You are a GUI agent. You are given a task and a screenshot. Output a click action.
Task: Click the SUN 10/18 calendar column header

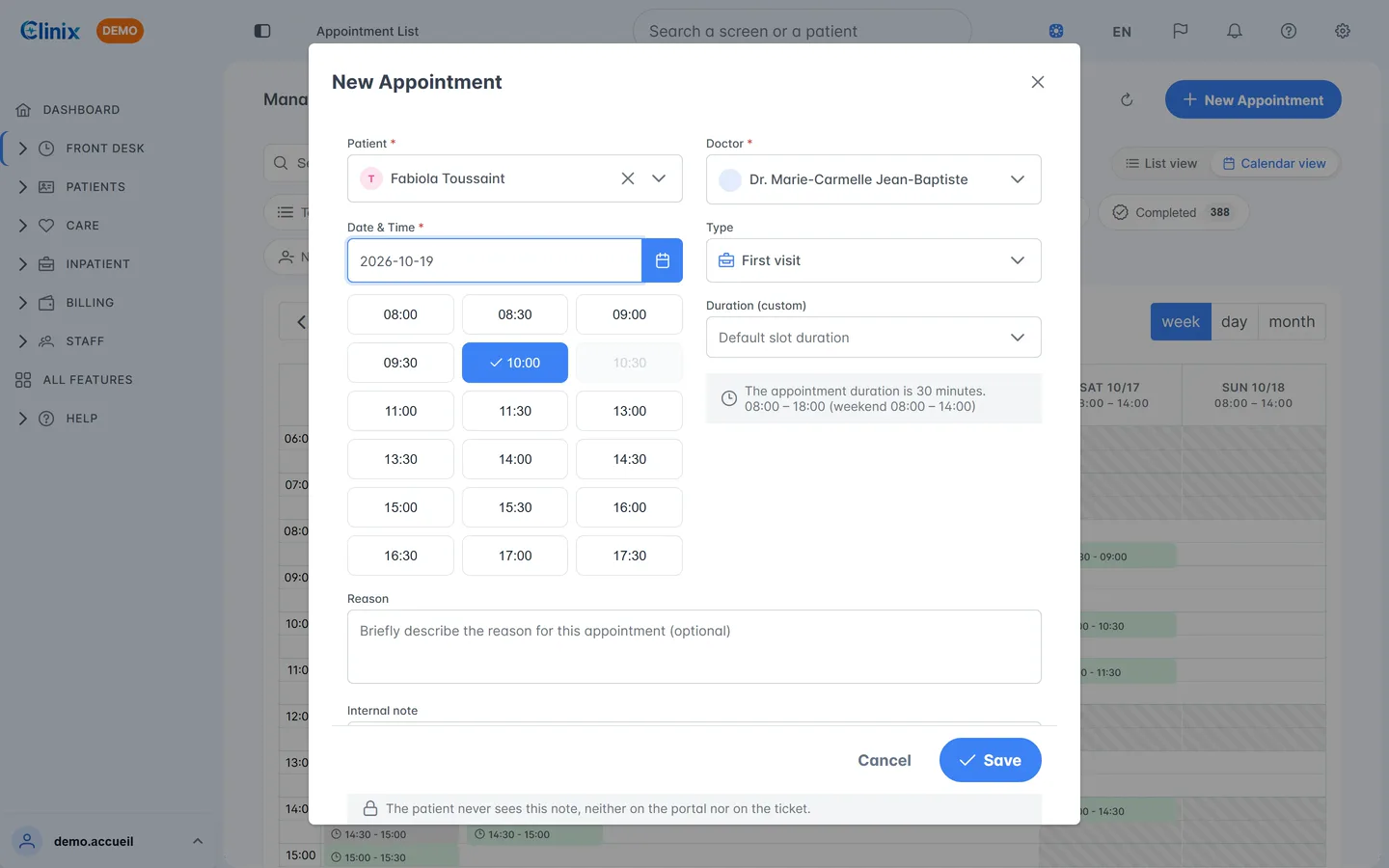click(x=1253, y=394)
